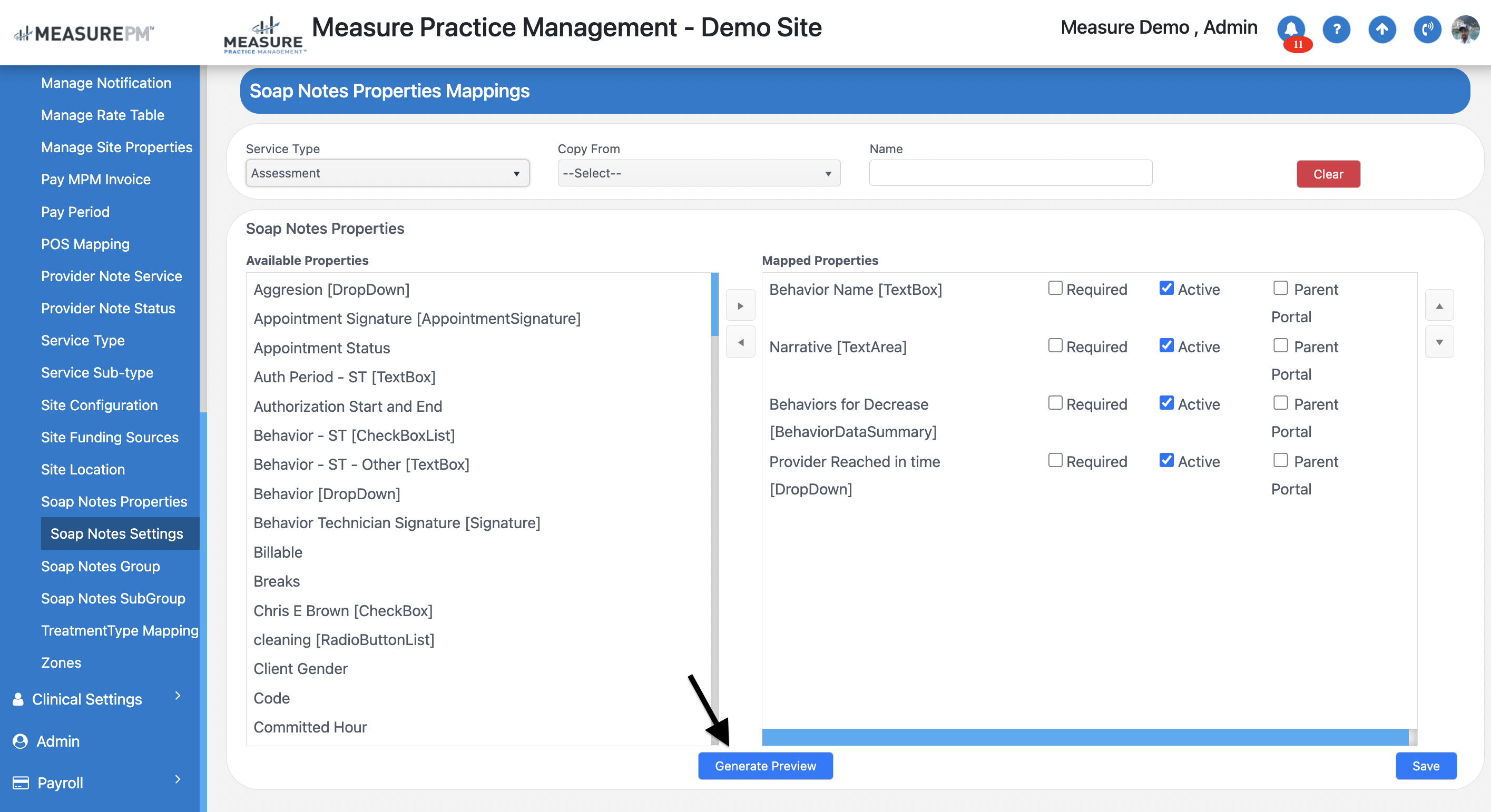This screenshot has height=812, width=1491.
Task: Open the user profile avatar
Action: [x=1465, y=29]
